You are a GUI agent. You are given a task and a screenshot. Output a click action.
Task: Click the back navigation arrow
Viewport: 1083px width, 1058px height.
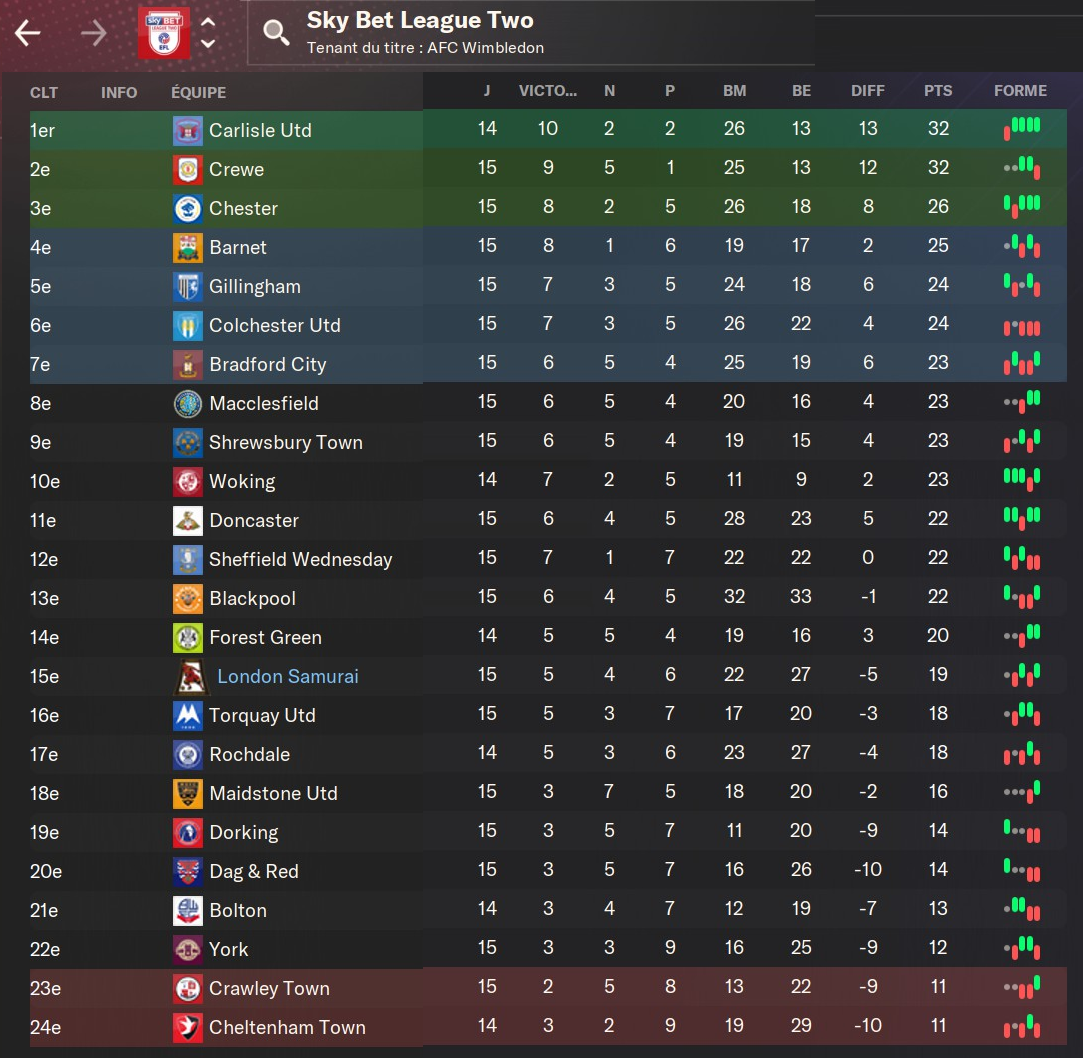pyautogui.click(x=27, y=33)
